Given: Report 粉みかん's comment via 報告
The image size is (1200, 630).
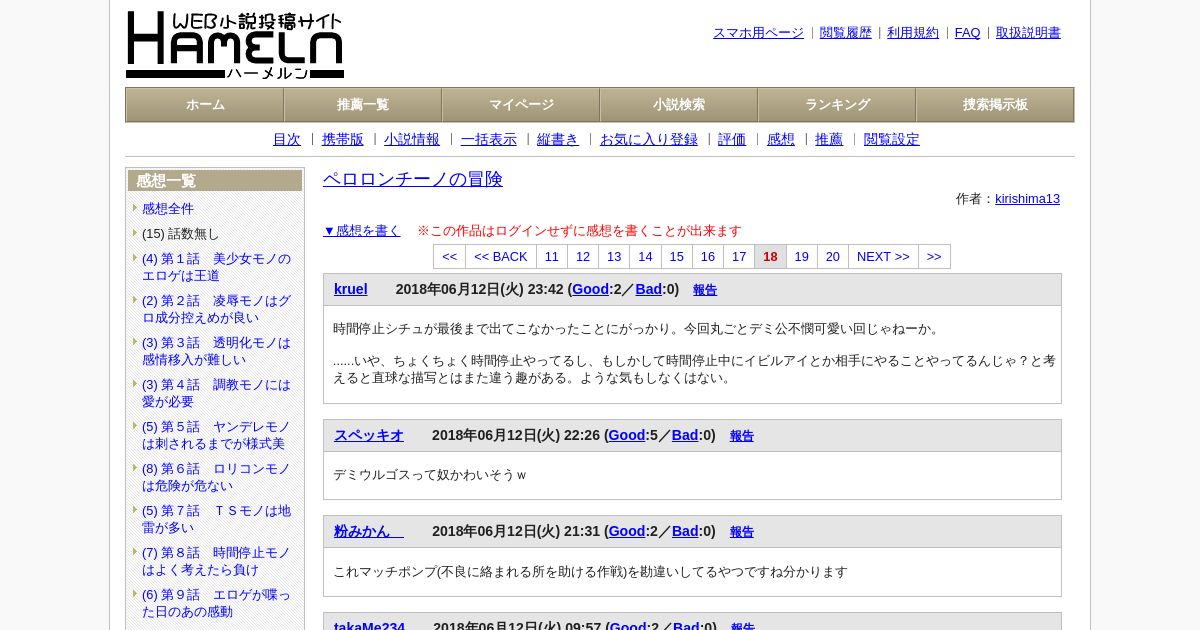Looking at the screenshot, I should coord(742,532).
